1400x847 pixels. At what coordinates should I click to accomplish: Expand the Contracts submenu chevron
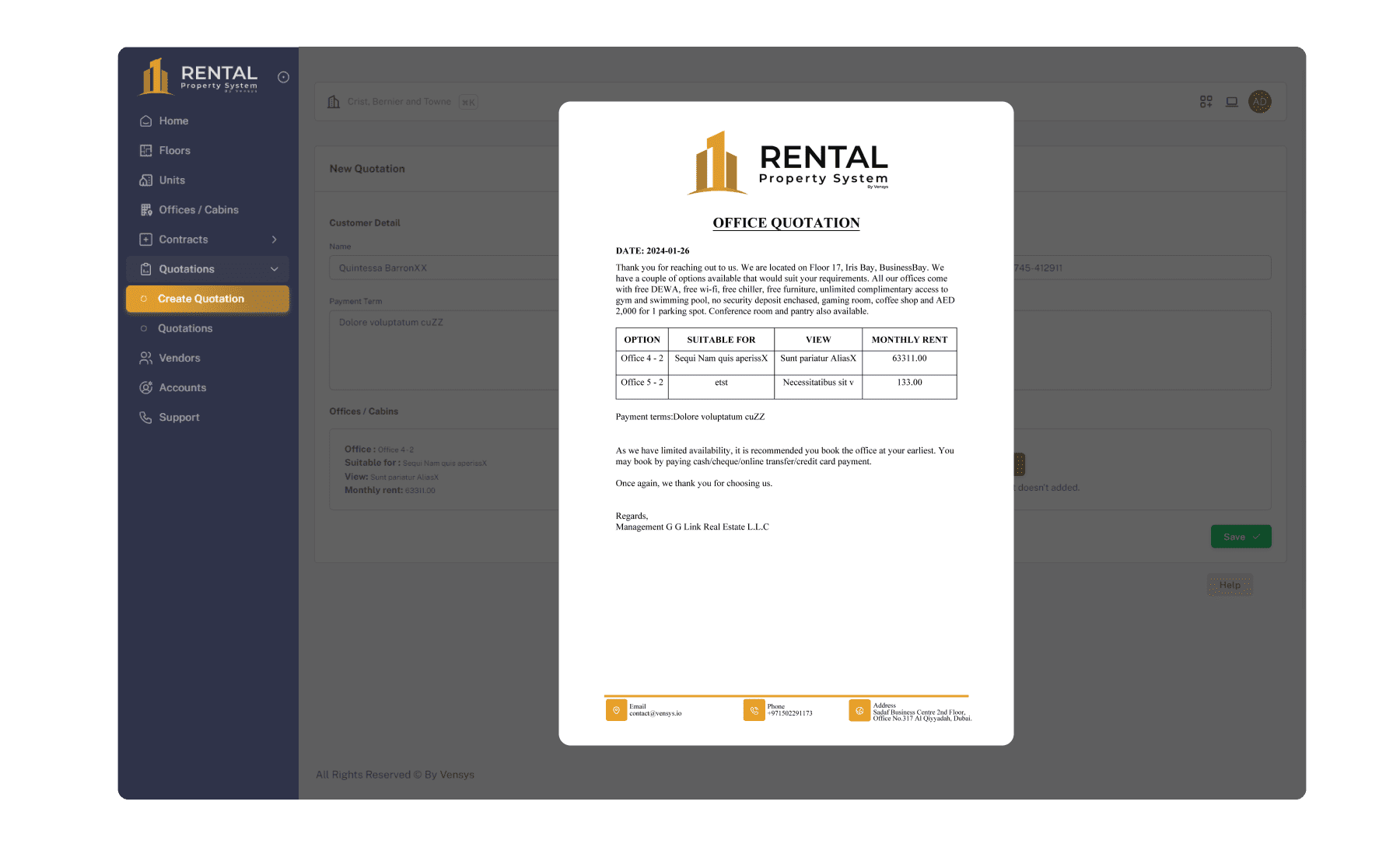(x=275, y=240)
